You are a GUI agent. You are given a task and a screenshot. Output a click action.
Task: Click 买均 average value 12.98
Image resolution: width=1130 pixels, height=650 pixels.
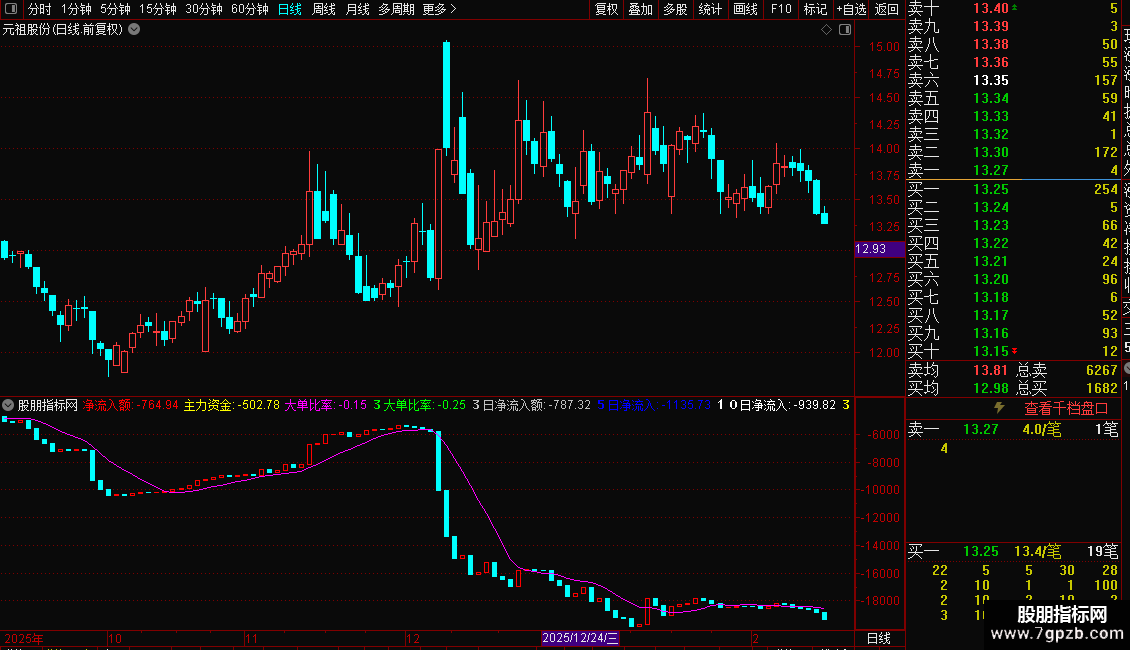(990, 388)
